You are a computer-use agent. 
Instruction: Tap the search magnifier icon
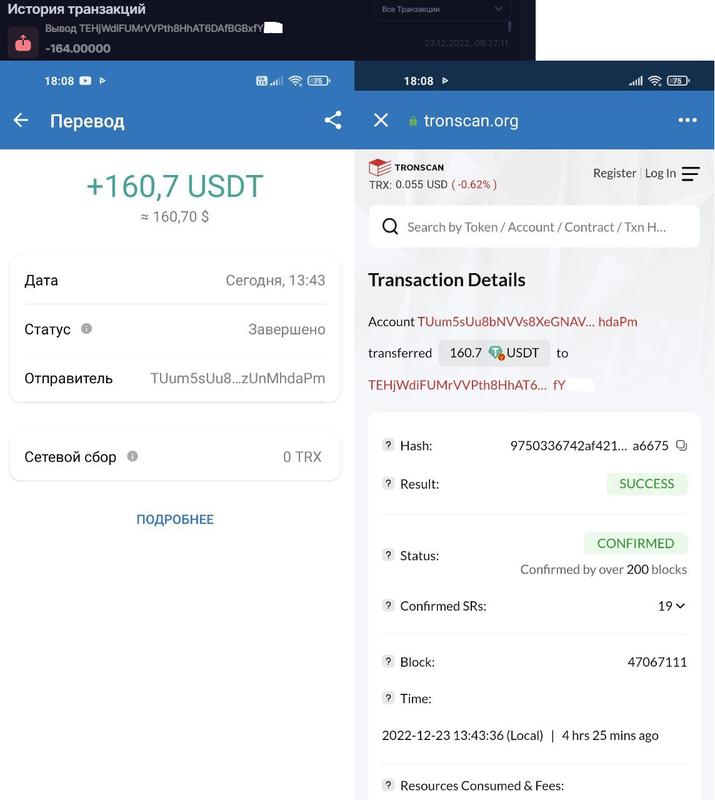(x=390, y=227)
